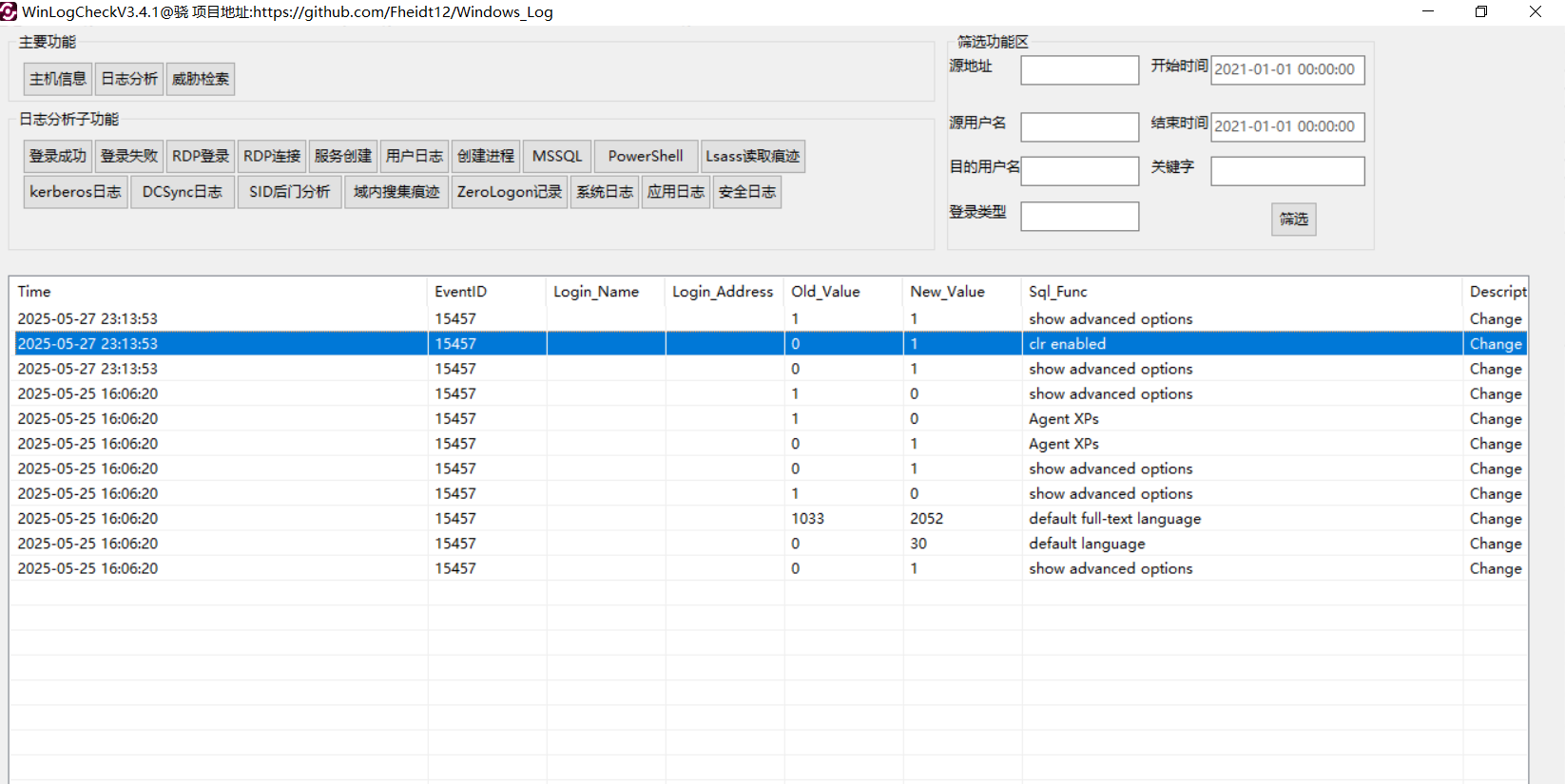
Task: Click the Descript column header
Action: pos(1496,292)
